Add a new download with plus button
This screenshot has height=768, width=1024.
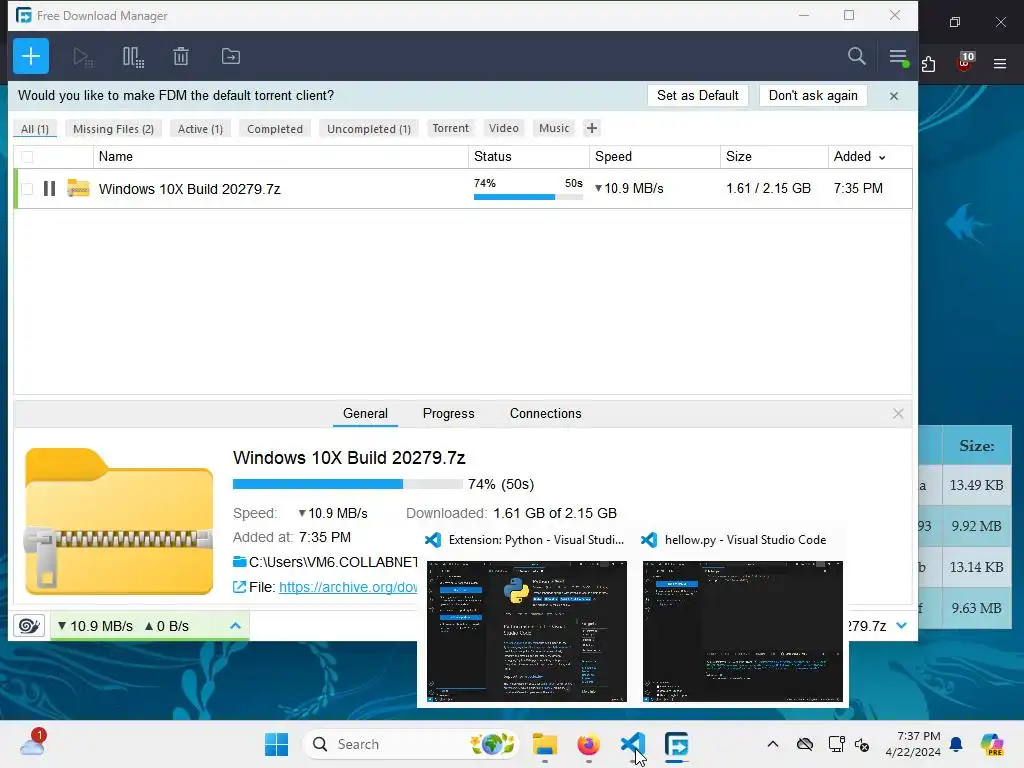coord(31,56)
